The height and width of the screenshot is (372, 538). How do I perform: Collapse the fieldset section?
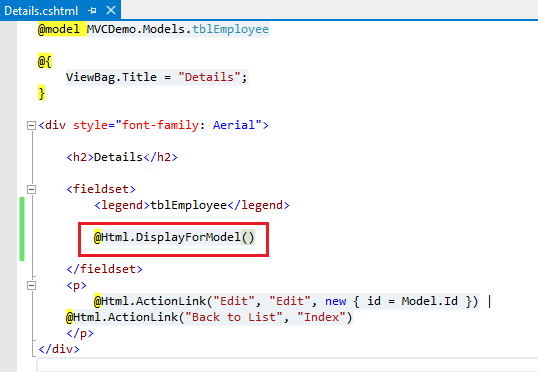click(31, 189)
